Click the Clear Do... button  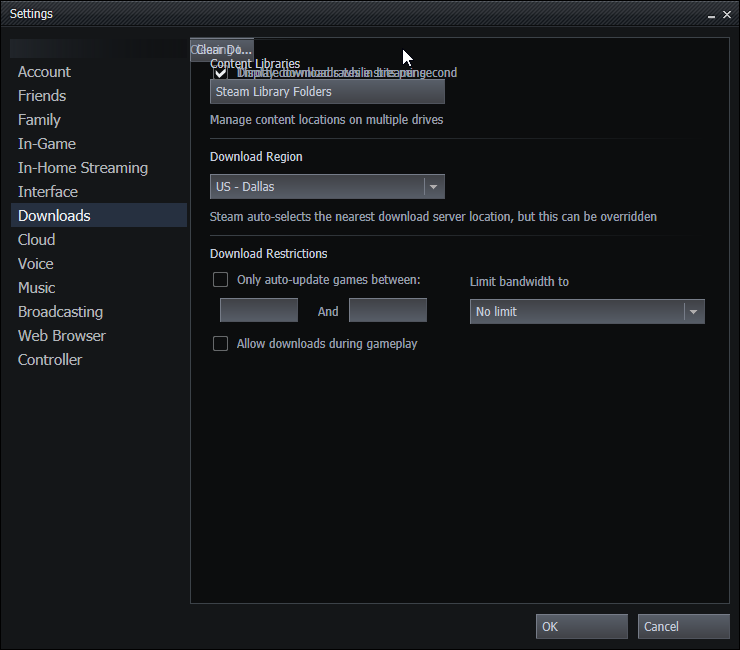(x=222, y=50)
